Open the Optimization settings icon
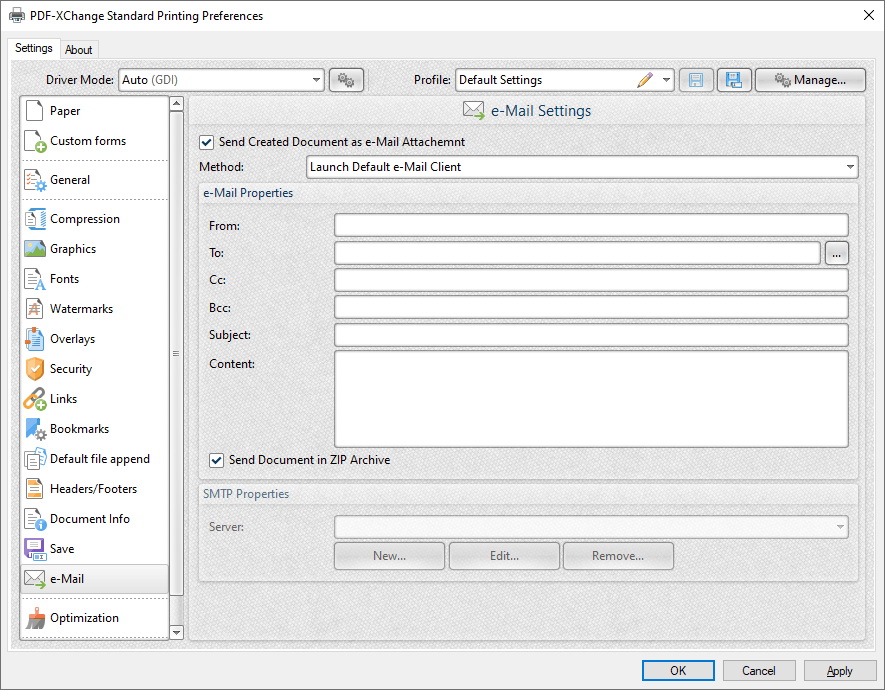This screenshot has width=885, height=690. (x=35, y=618)
